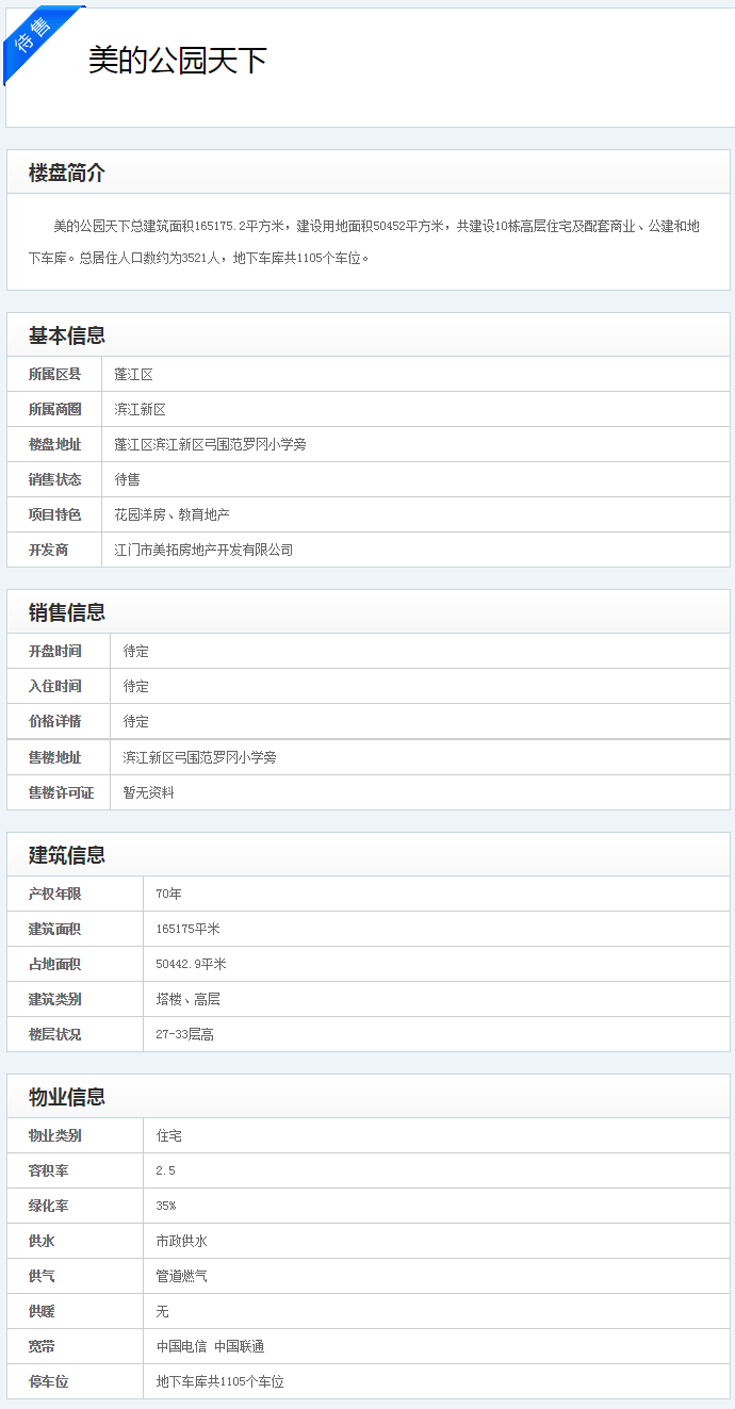The height and width of the screenshot is (1409, 735).
Task: Click the 价格详情 row label
Action: [55, 721]
